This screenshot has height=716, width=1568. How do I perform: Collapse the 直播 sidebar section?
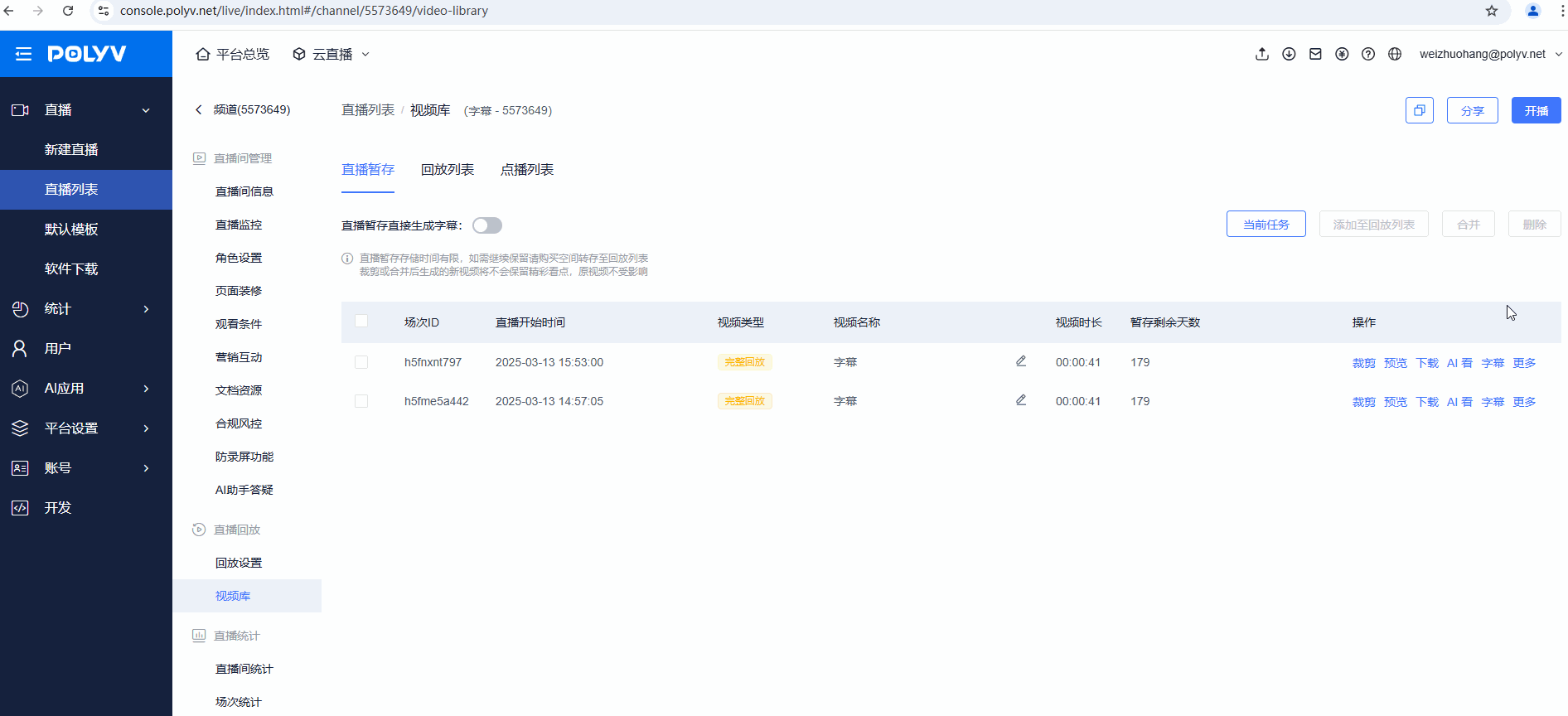[x=86, y=110]
